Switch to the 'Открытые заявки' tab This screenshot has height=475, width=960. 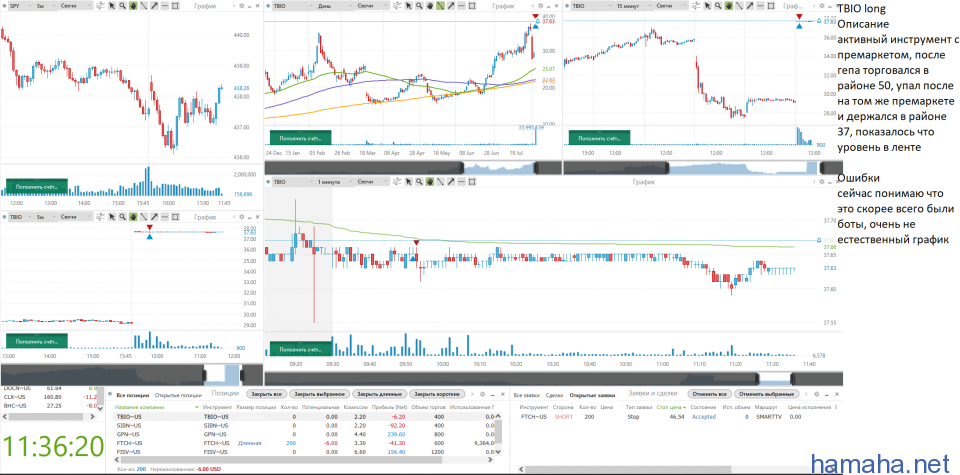click(592, 395)
